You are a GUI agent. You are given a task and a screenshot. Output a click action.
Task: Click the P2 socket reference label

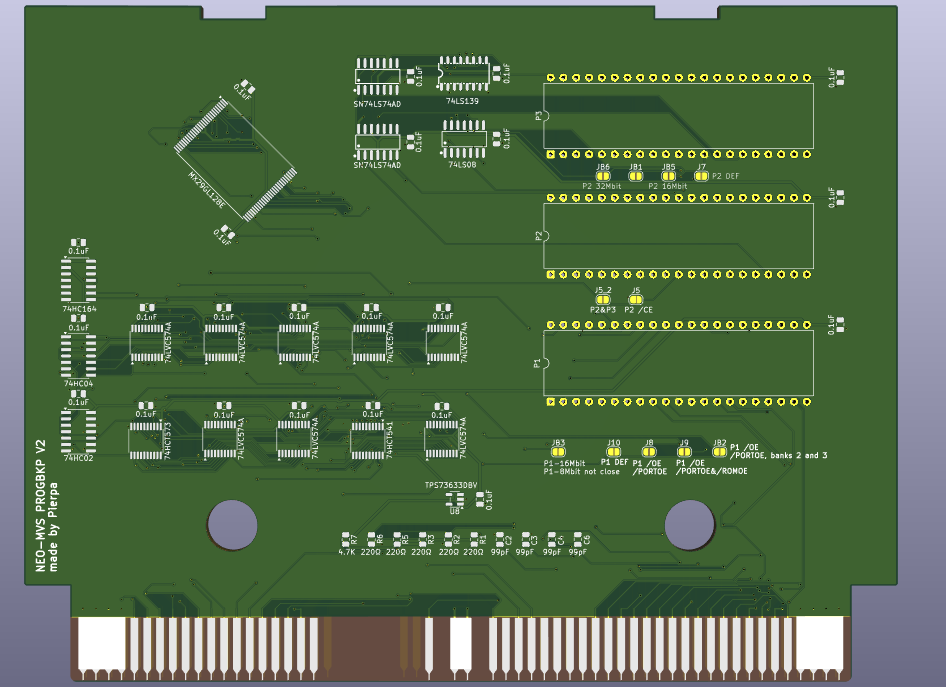coord(539,236)
